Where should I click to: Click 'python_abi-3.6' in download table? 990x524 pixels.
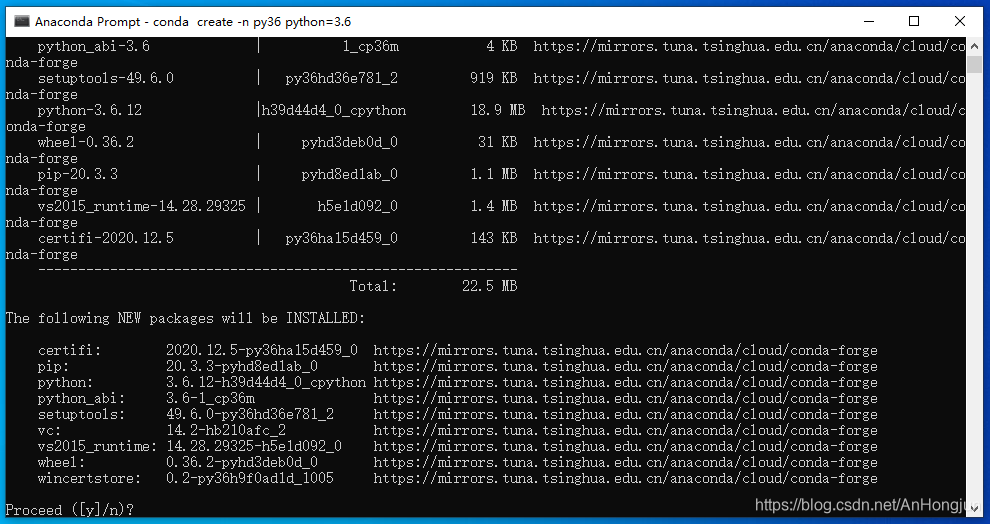pos(93,46)
